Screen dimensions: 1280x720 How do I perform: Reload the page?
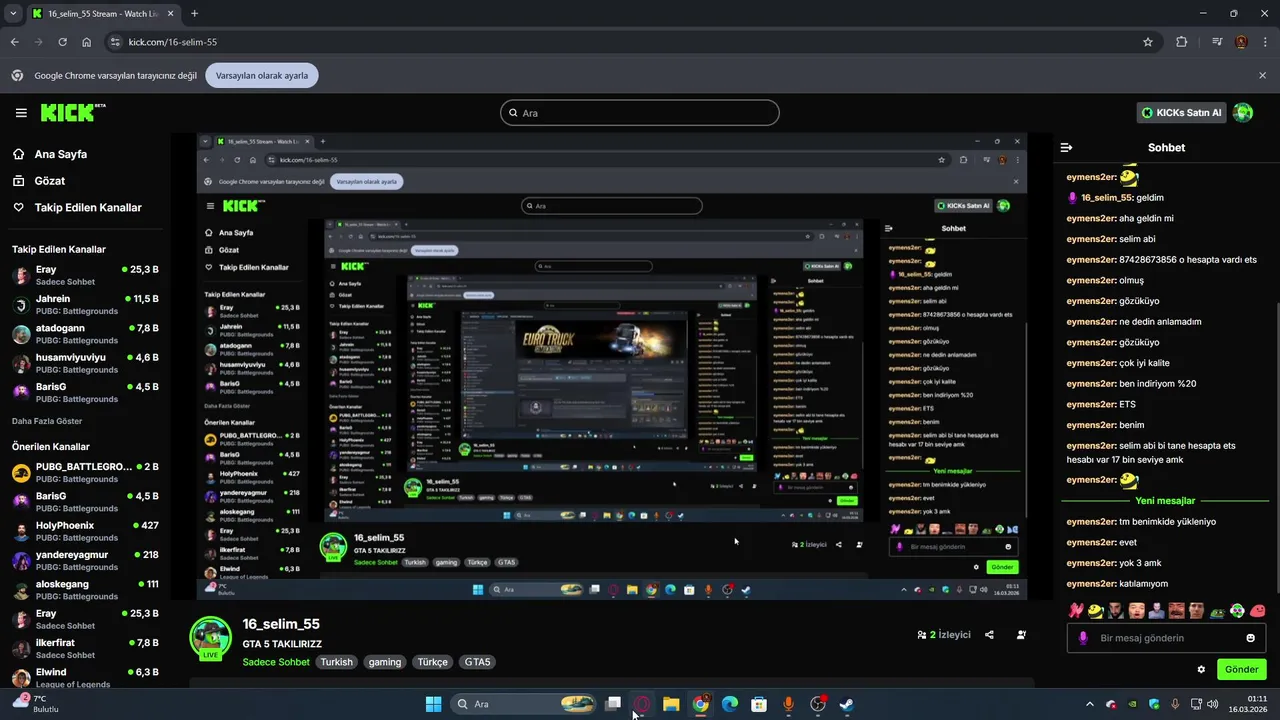[63, 42]
